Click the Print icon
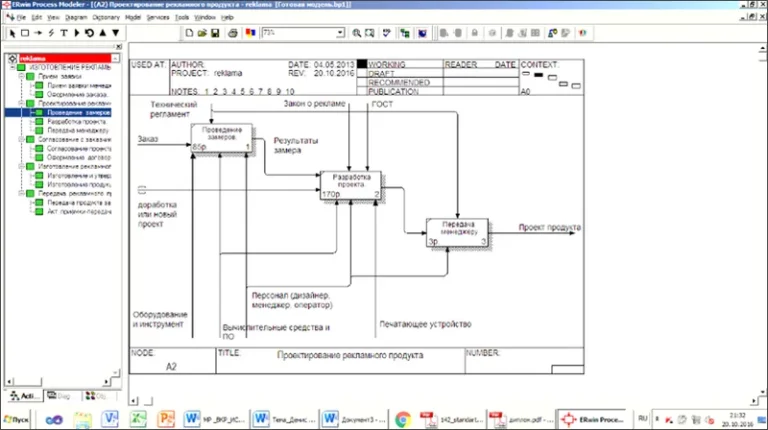Image resolution: width=768 pixels, height=430 pixels. coord(232,33)
